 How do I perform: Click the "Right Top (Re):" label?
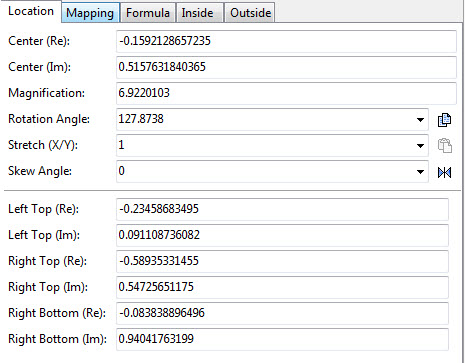tap(47, 261)
